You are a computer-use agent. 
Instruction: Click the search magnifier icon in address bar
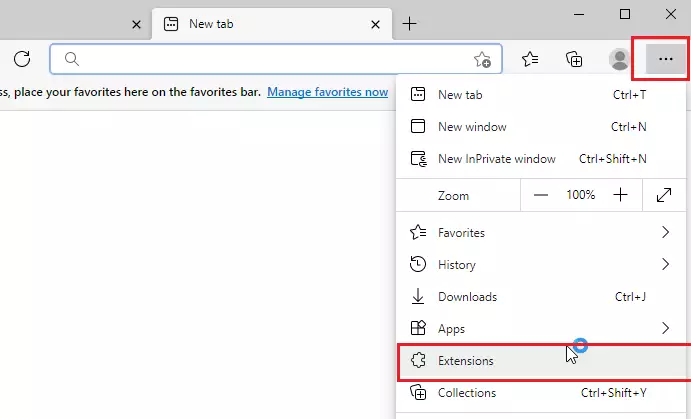tap(72, 59)
